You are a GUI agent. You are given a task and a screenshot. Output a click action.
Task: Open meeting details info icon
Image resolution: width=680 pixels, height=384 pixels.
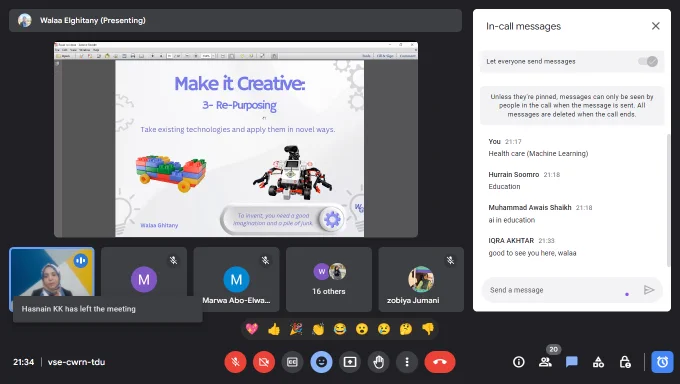(x=519, y=362)
